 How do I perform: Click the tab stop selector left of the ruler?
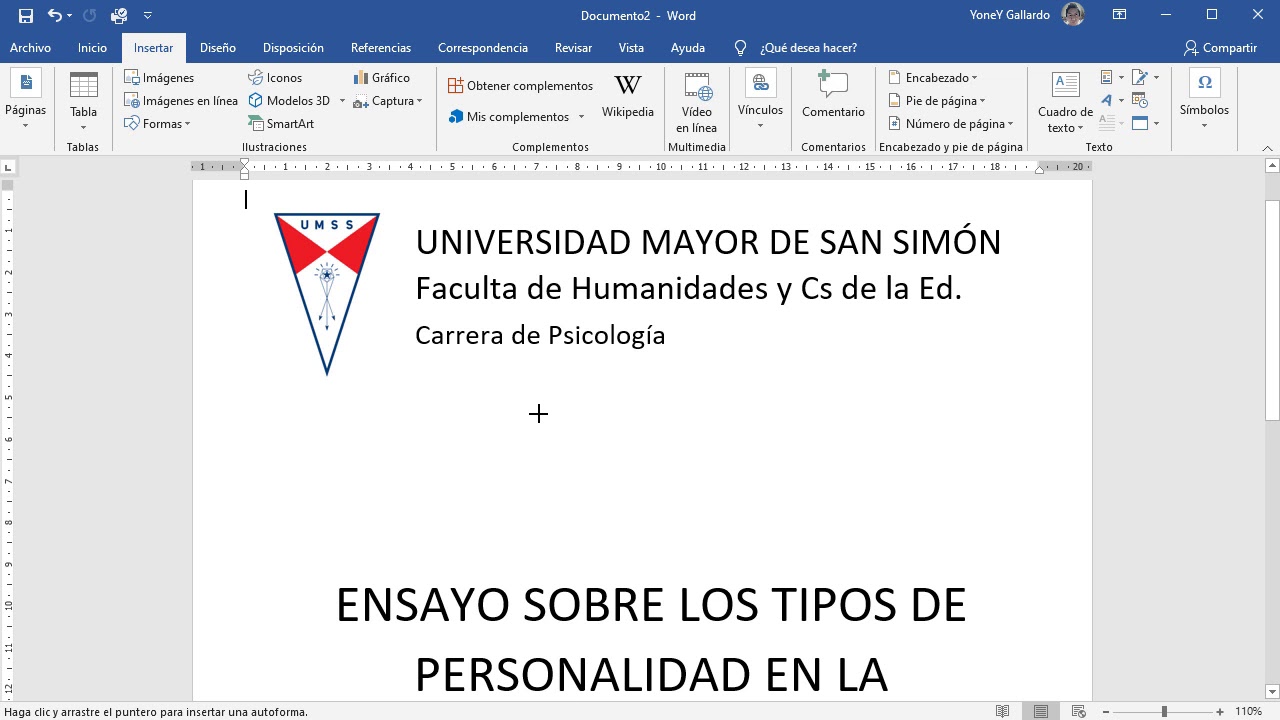[x=8, y=167]
